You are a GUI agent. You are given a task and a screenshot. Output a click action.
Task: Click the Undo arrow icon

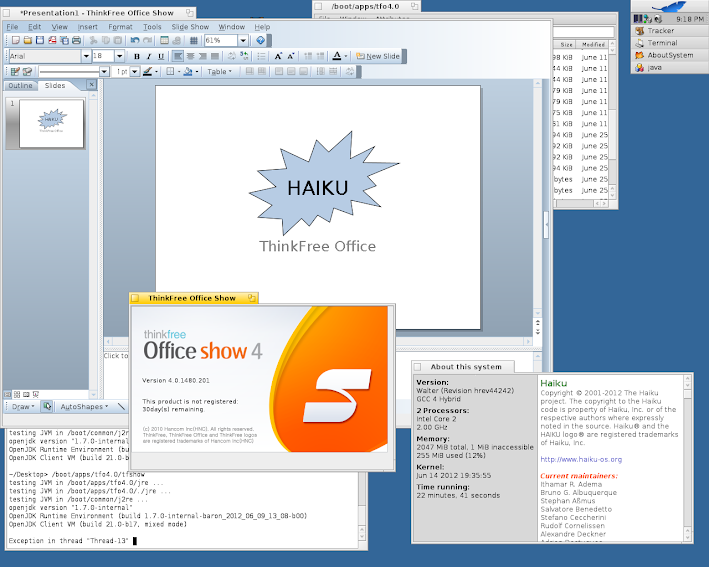pyautogui.click(x=135, y=40)
